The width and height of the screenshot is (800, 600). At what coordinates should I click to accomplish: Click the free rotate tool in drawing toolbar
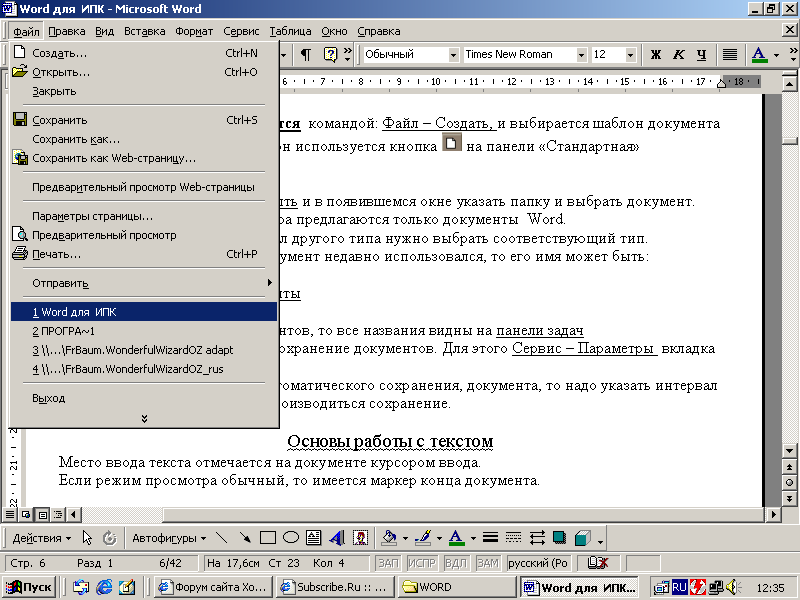110,538
